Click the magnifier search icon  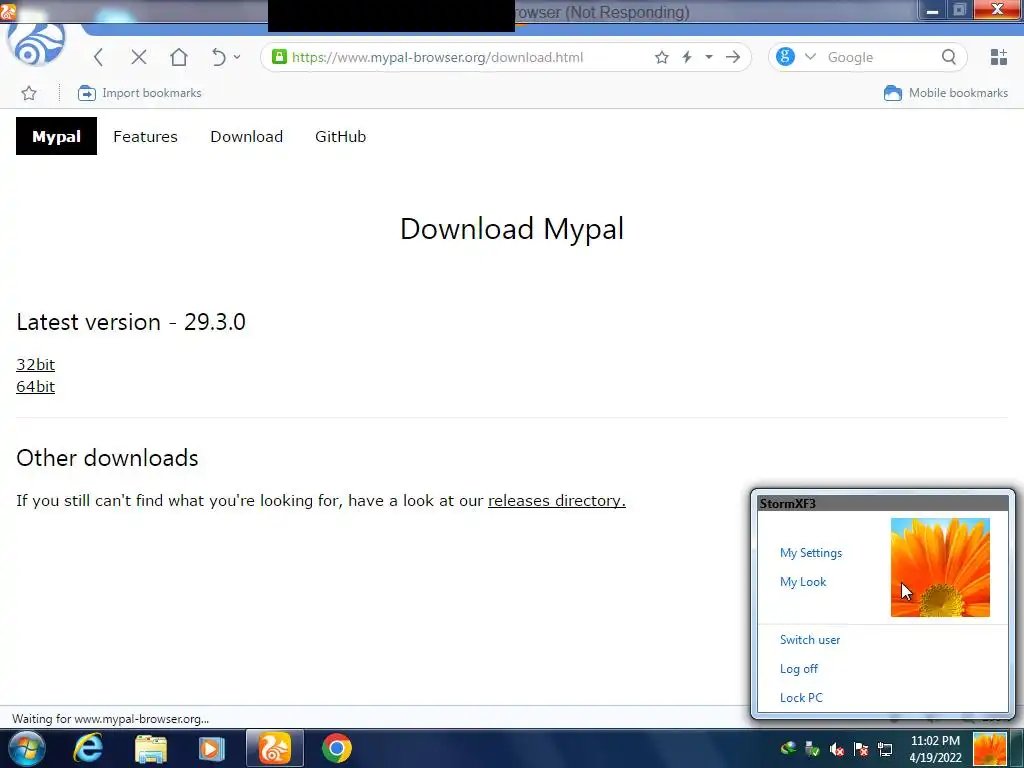949,57
